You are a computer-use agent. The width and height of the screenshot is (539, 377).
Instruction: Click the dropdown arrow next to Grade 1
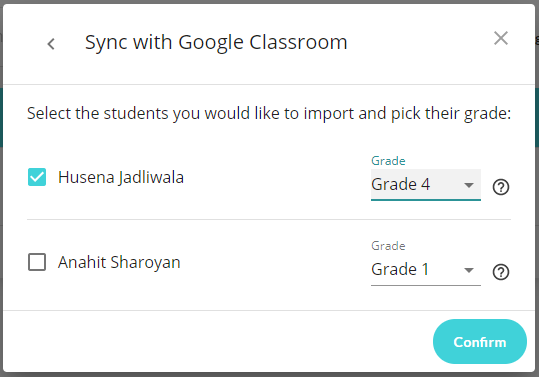click(469, 270)
